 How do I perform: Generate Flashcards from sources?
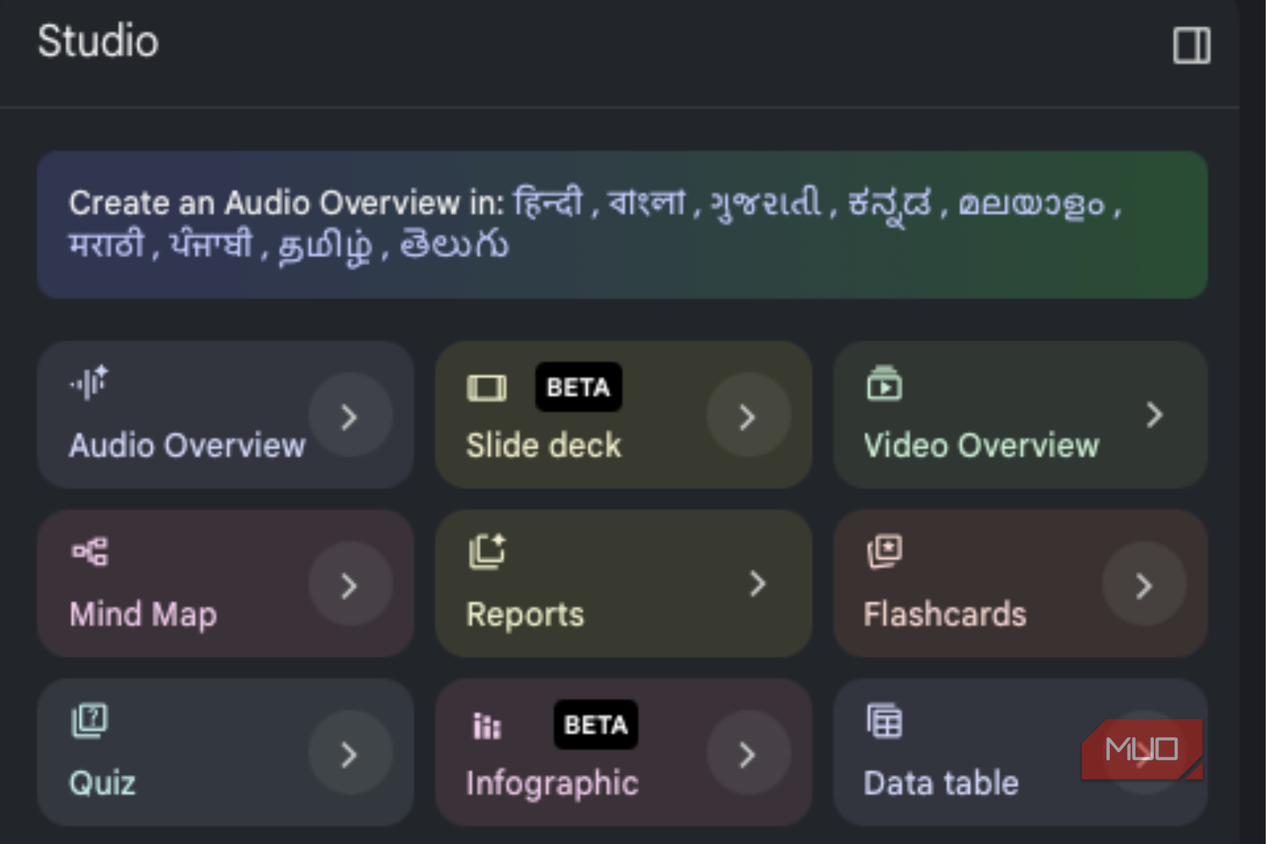click(1020, 584)
